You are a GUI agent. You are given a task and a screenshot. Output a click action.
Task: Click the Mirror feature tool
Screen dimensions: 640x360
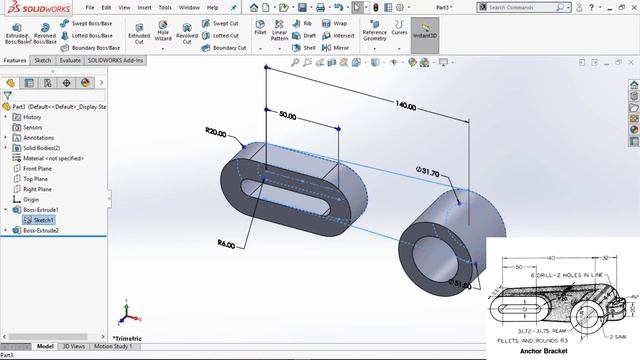336,48
